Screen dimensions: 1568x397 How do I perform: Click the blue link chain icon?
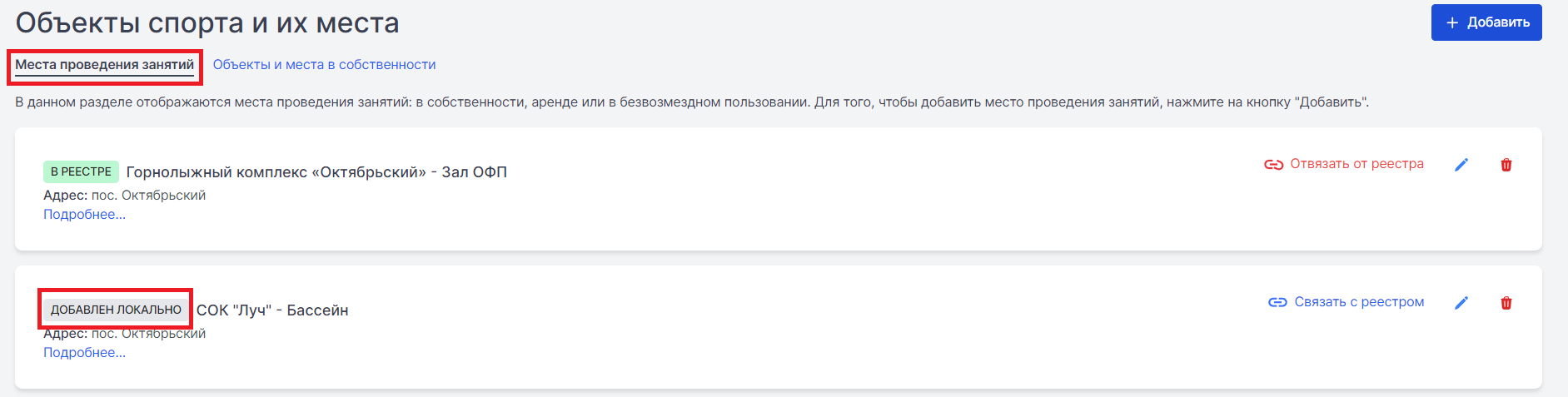pyautogui.click(x=1277, y=302)
